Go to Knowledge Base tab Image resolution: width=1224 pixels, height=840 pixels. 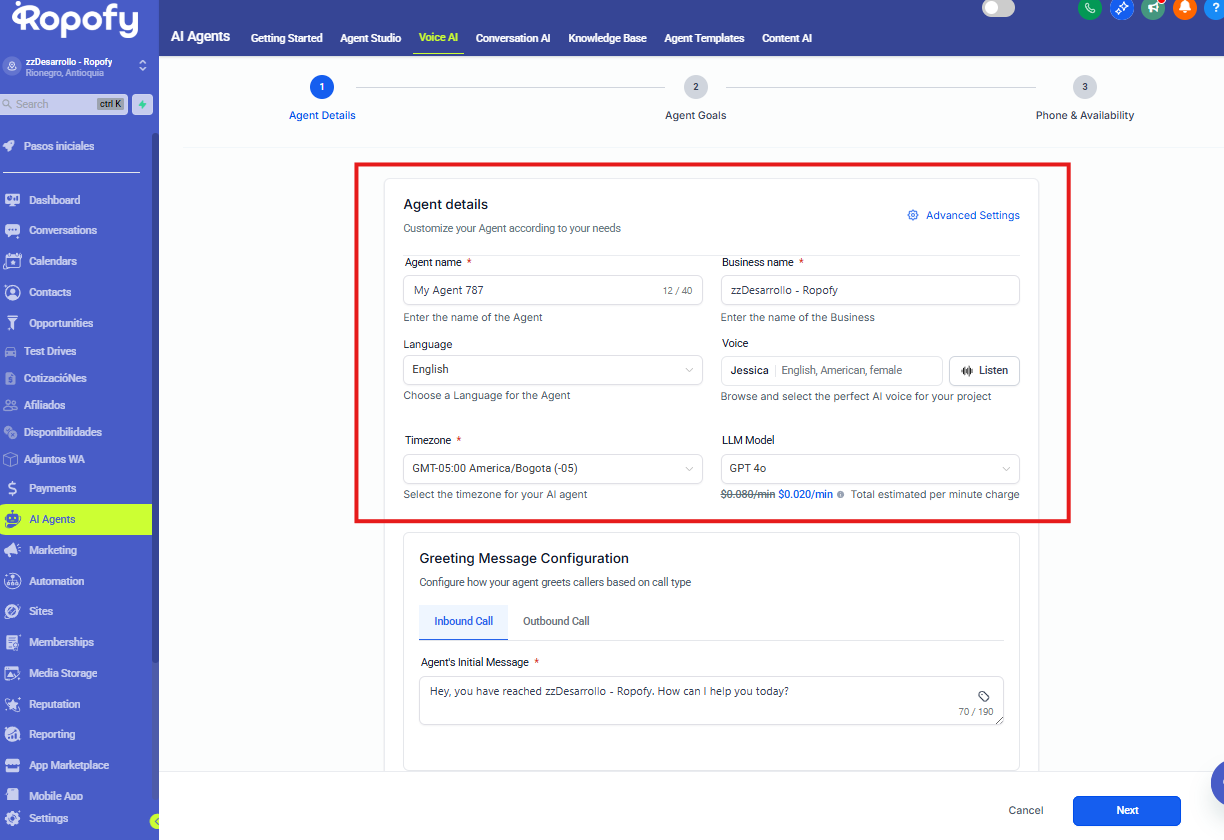click(607, 38)
